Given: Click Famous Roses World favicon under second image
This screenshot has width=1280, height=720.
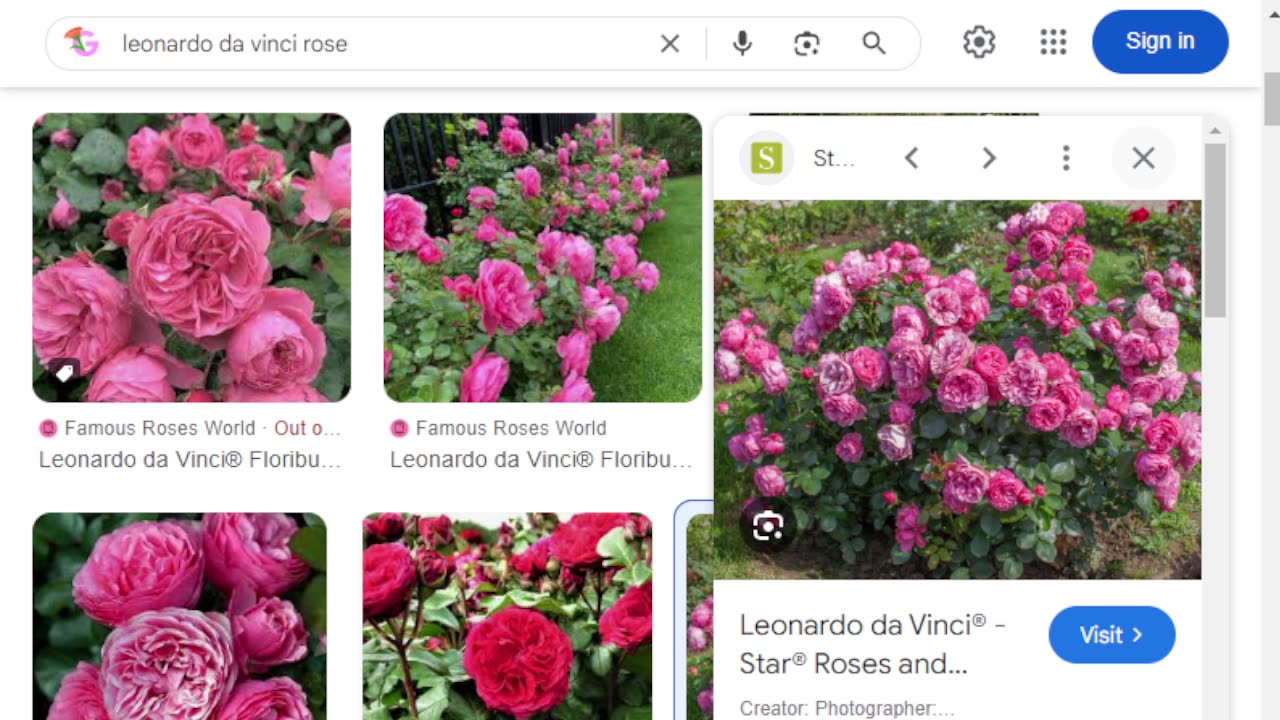Looking at the screenshot, I should (399, 428).
